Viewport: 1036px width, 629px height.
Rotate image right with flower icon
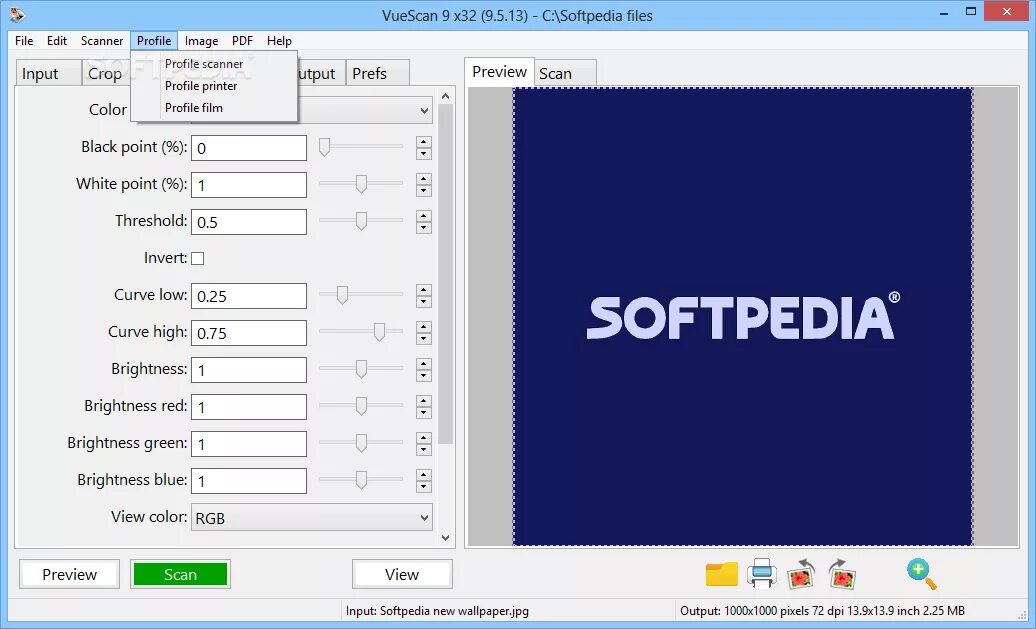[842, 574]
